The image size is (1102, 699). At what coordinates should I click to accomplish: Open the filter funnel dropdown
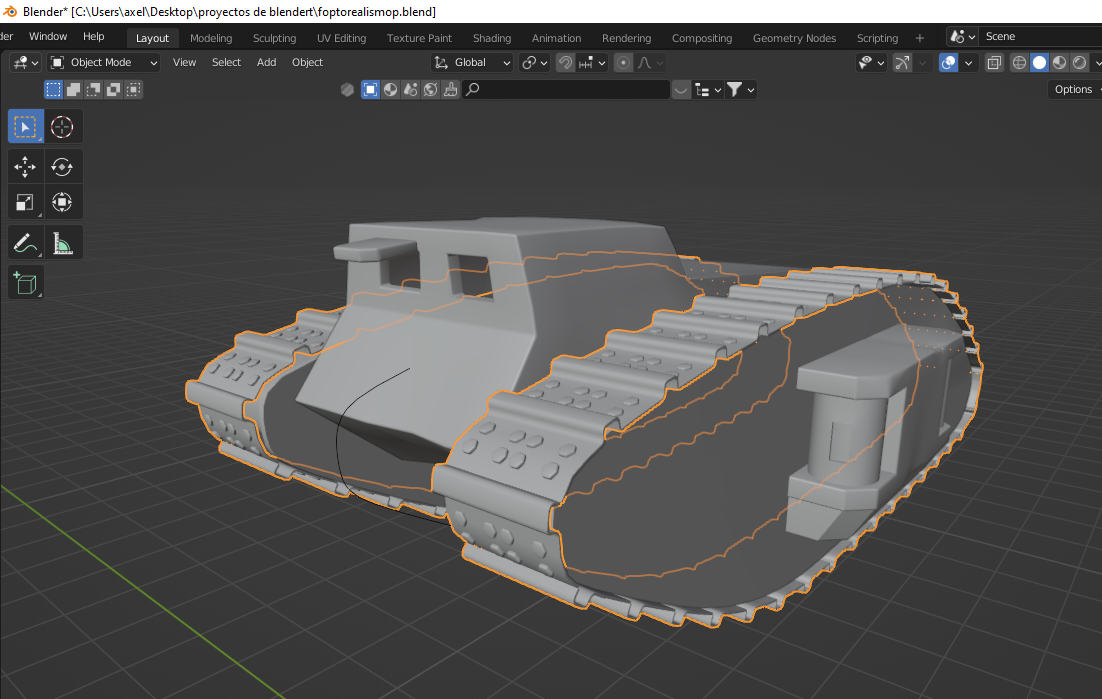pyautogui.click(x=741, y=89)
